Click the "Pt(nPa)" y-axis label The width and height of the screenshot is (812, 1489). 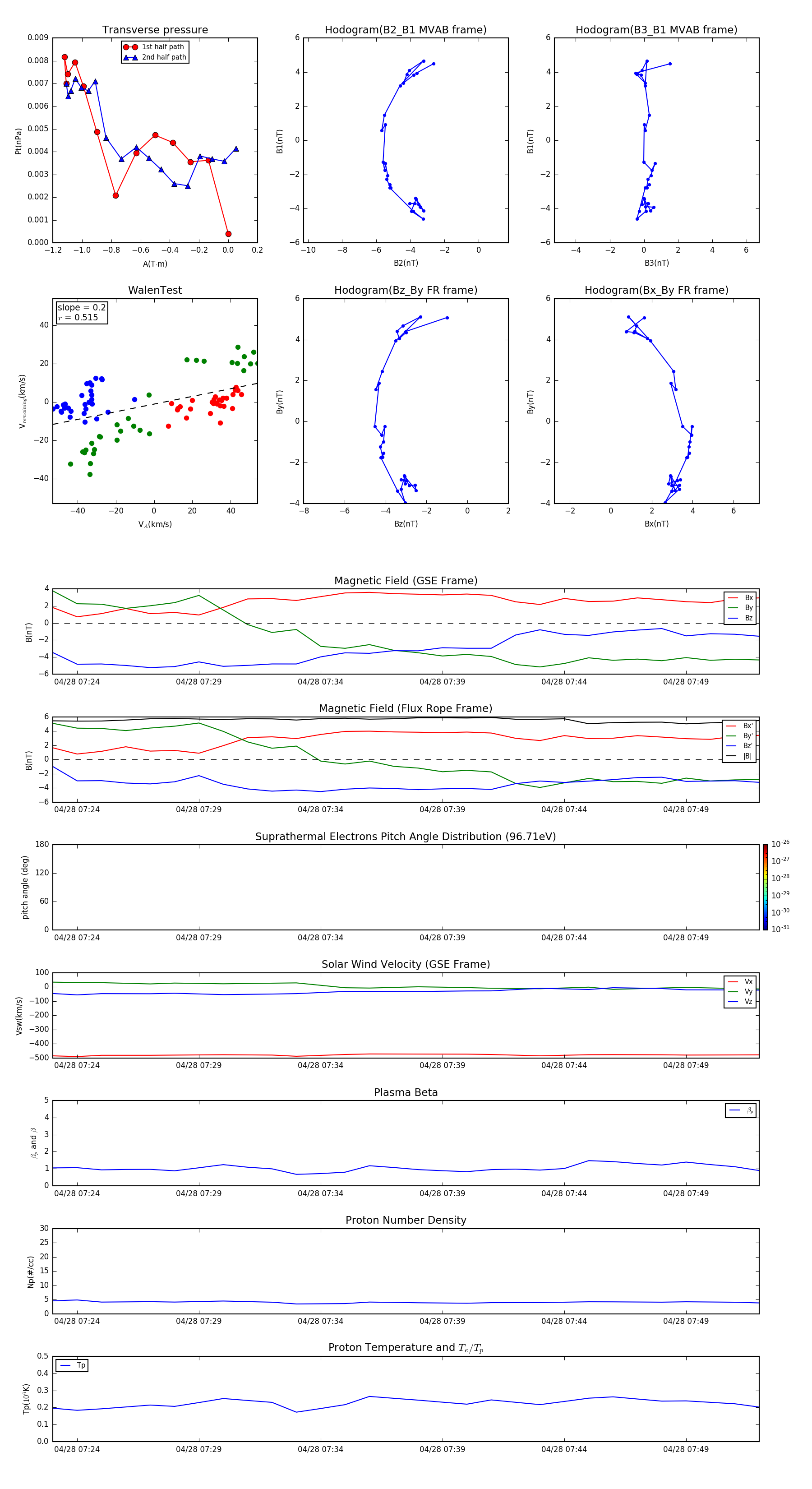(18, 141)
